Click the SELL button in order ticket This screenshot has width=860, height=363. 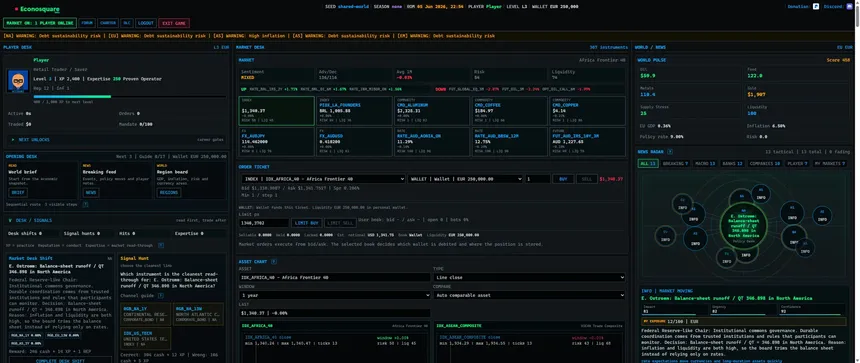[x=587, y=179]
